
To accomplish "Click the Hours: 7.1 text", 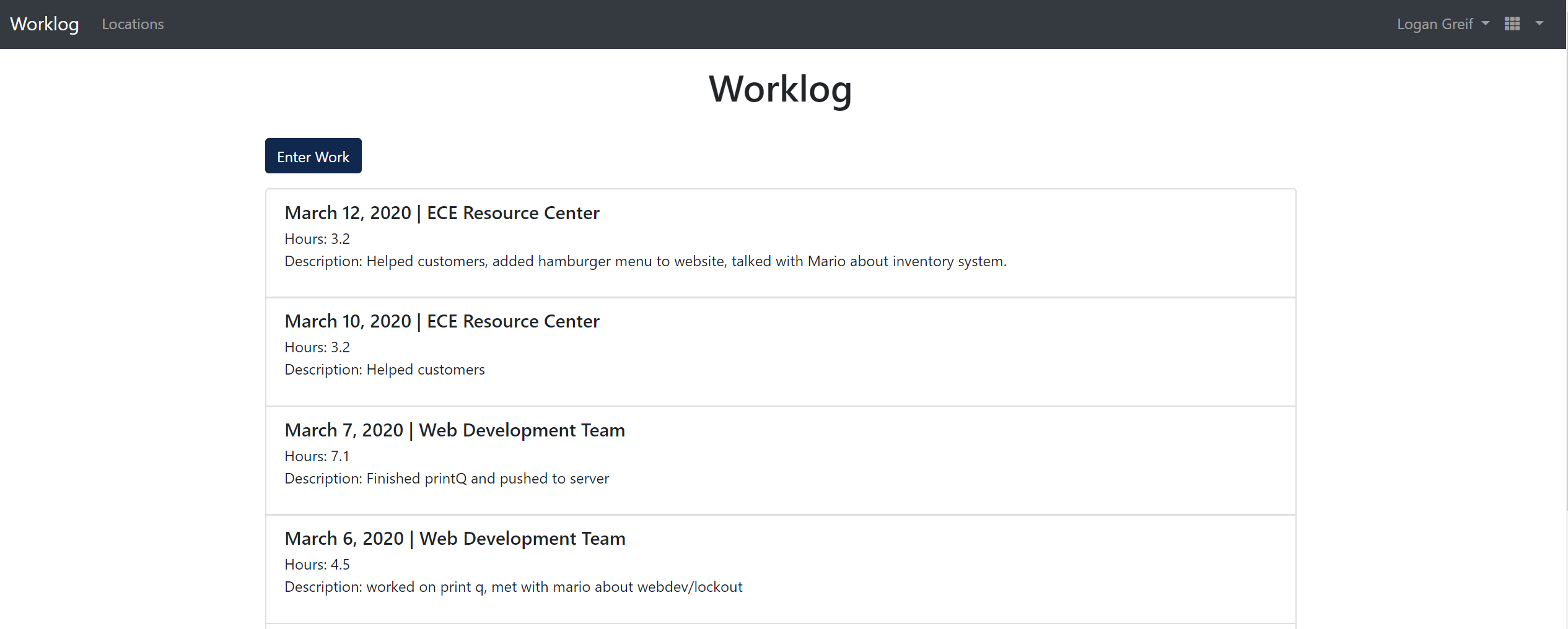I will point(317,456).
